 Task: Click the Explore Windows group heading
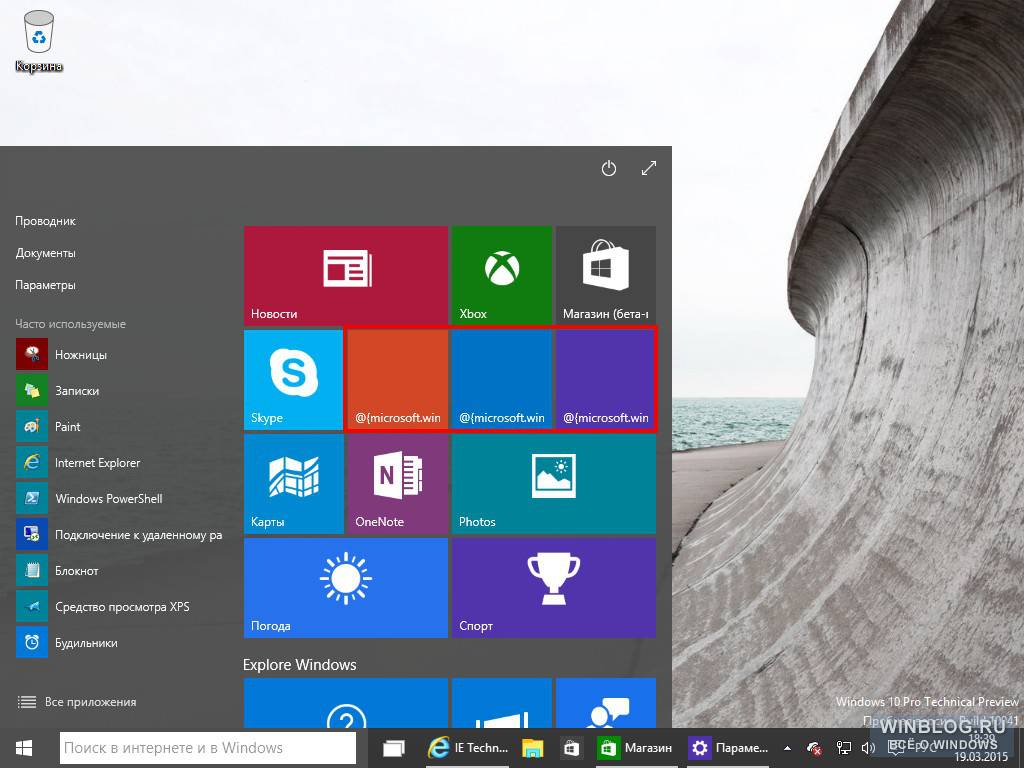(300, 665)
